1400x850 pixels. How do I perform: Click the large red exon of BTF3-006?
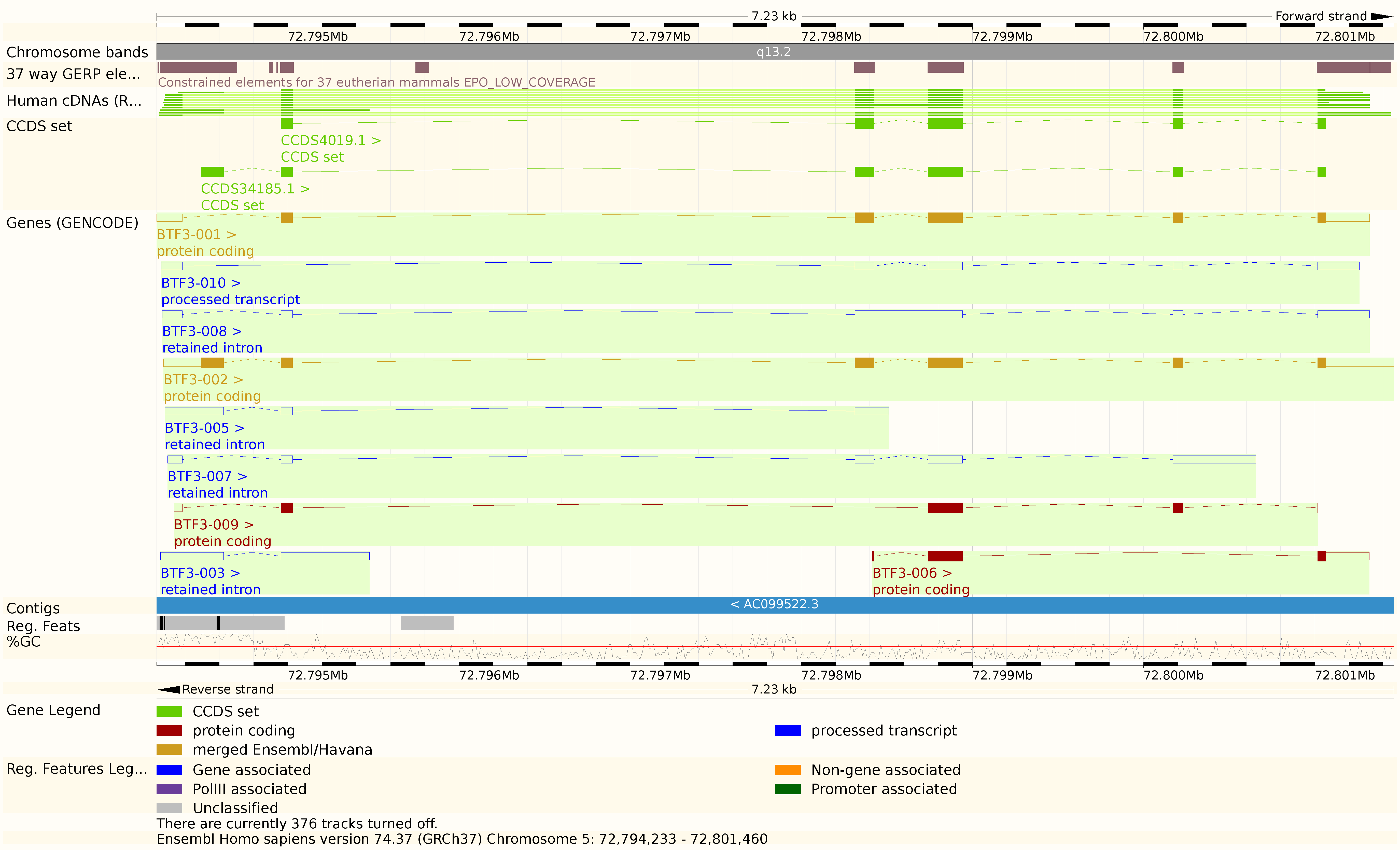pos(945,556)
